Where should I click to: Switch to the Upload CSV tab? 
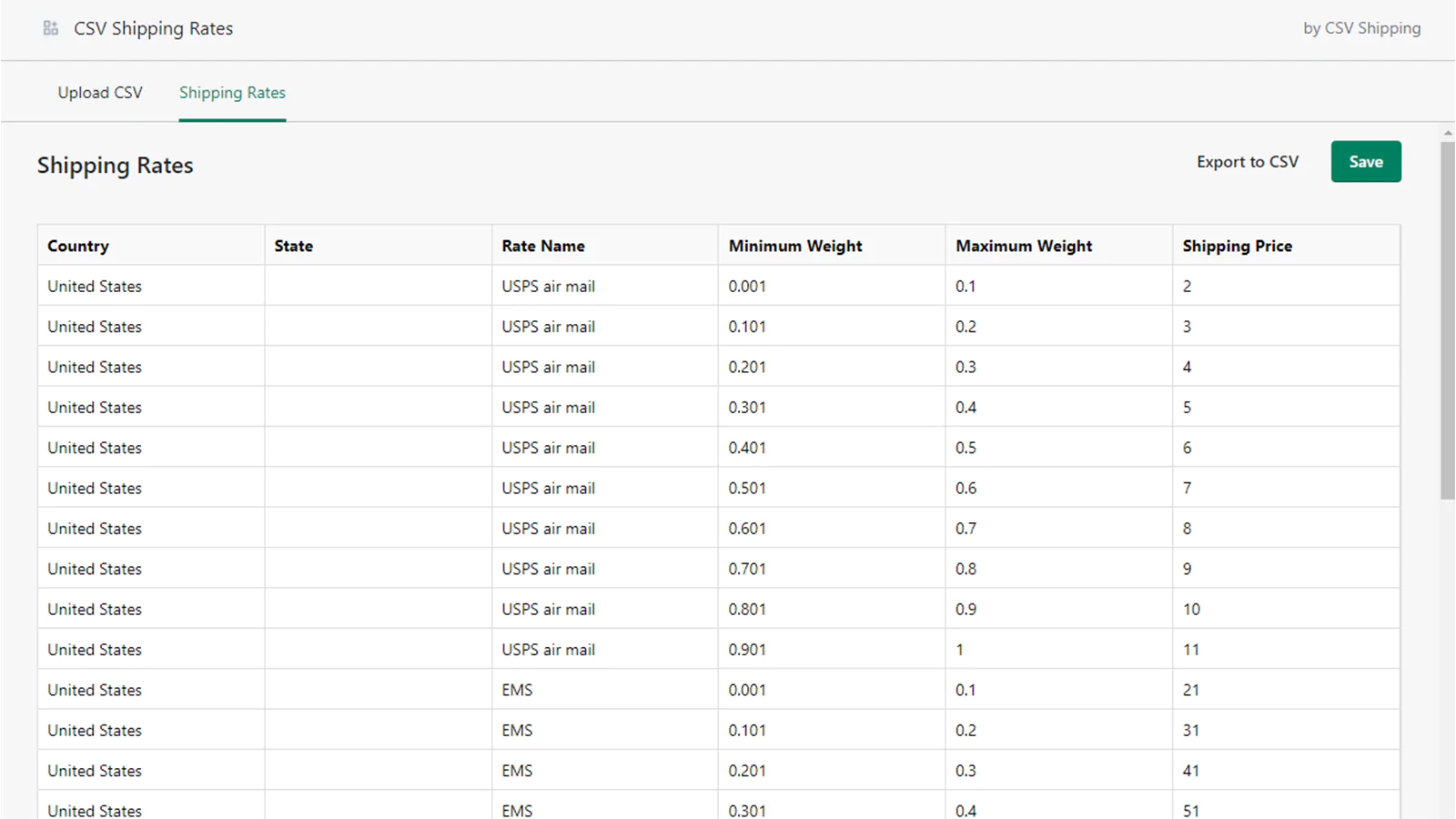pos(100,93)
